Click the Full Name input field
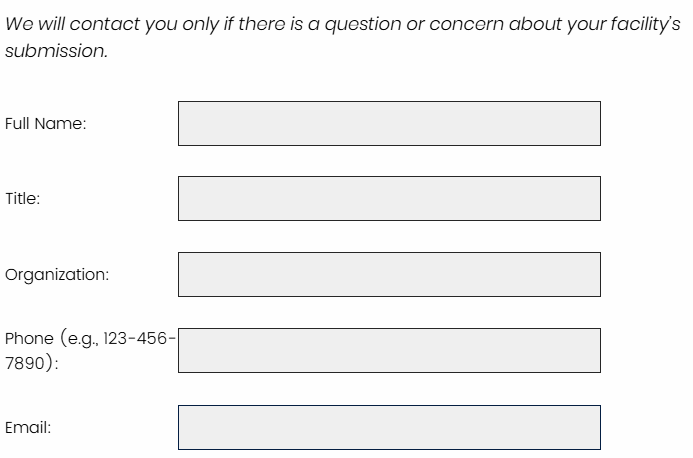This screenshot has height=458, width=693. click(389, 123)
